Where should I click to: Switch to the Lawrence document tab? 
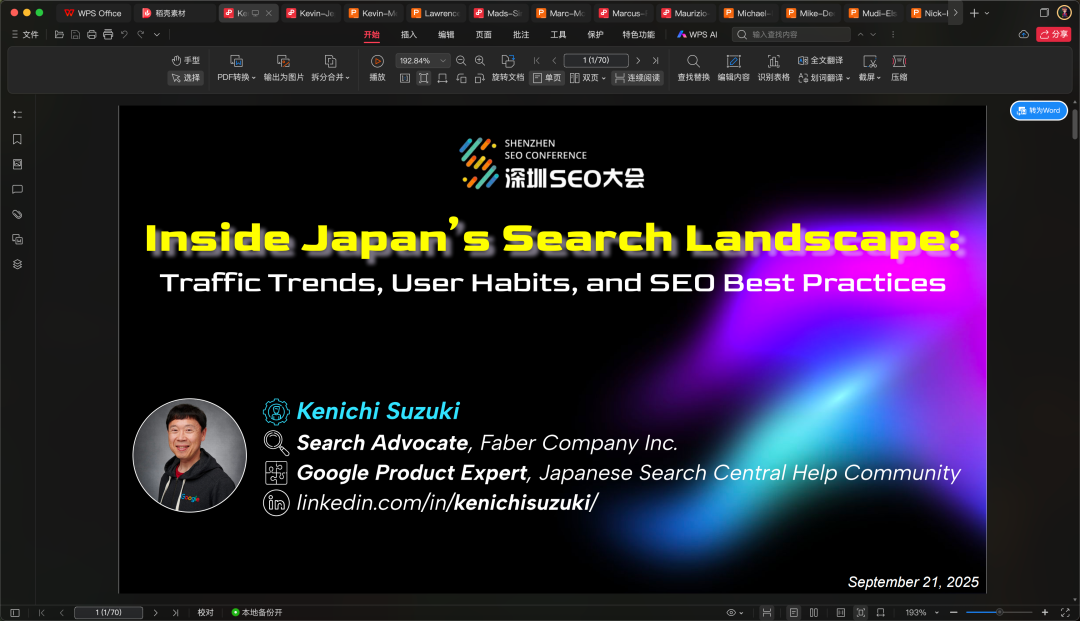[x=435, y=13]
